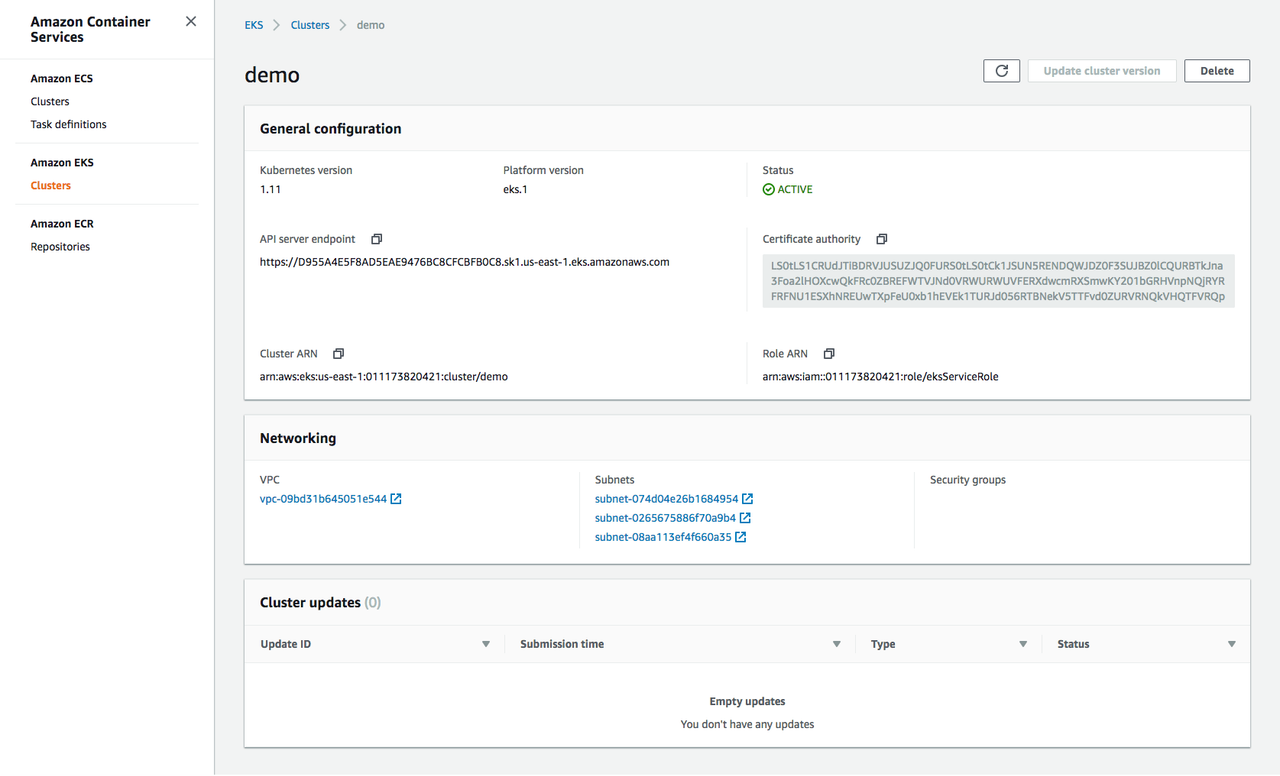1280x776 pixels.
Task: Click the Update cluster version button
Action: (x=1102, y=71)
